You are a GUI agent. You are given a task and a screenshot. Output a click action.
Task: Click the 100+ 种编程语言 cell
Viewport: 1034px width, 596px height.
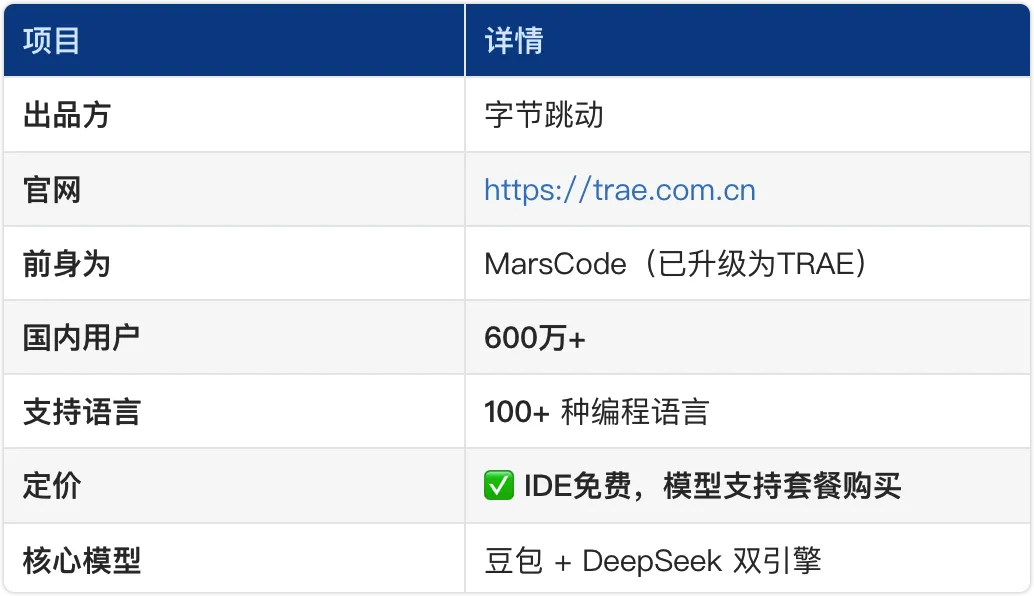(x=596, y=412)
